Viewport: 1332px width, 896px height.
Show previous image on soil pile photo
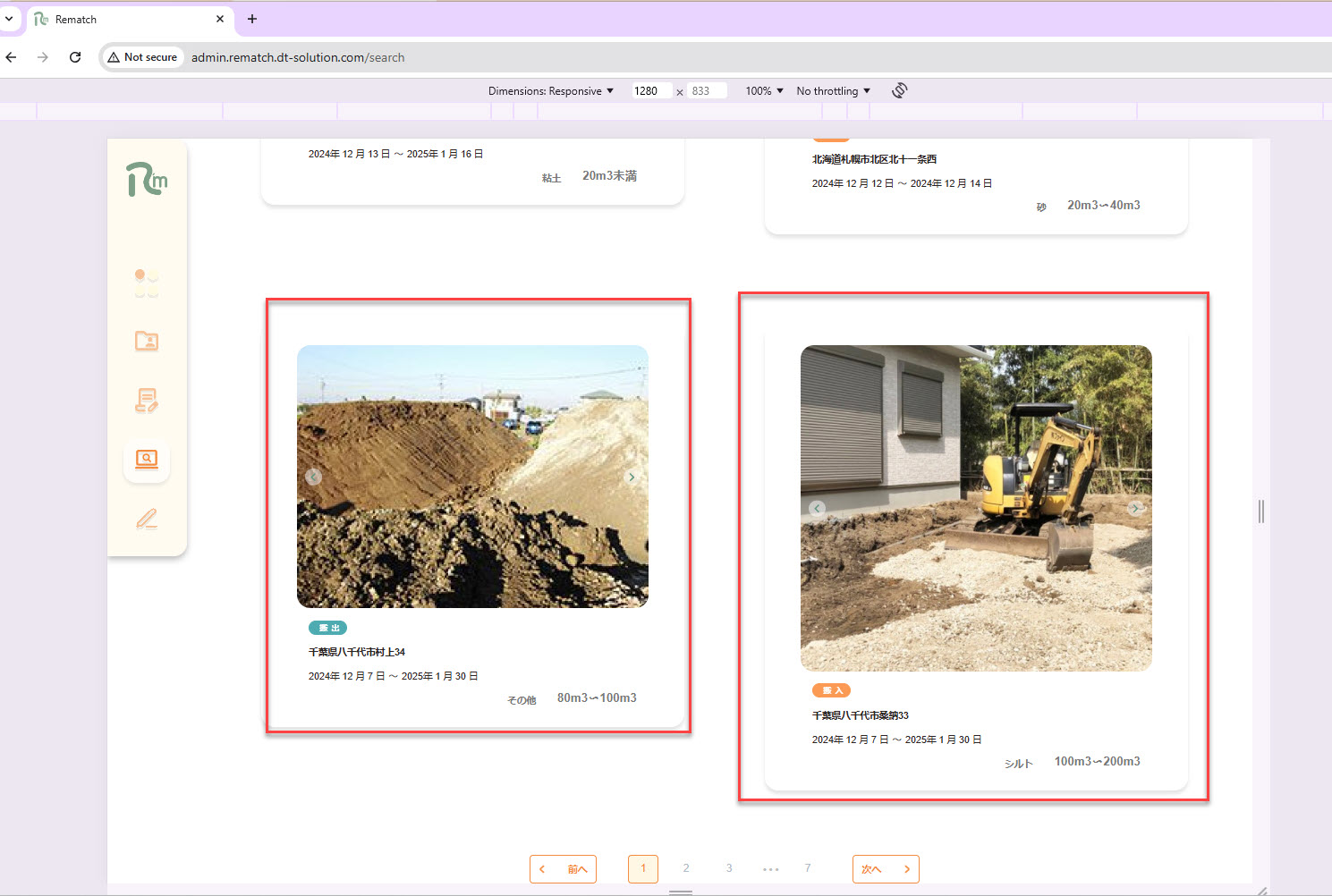point(313,478)
